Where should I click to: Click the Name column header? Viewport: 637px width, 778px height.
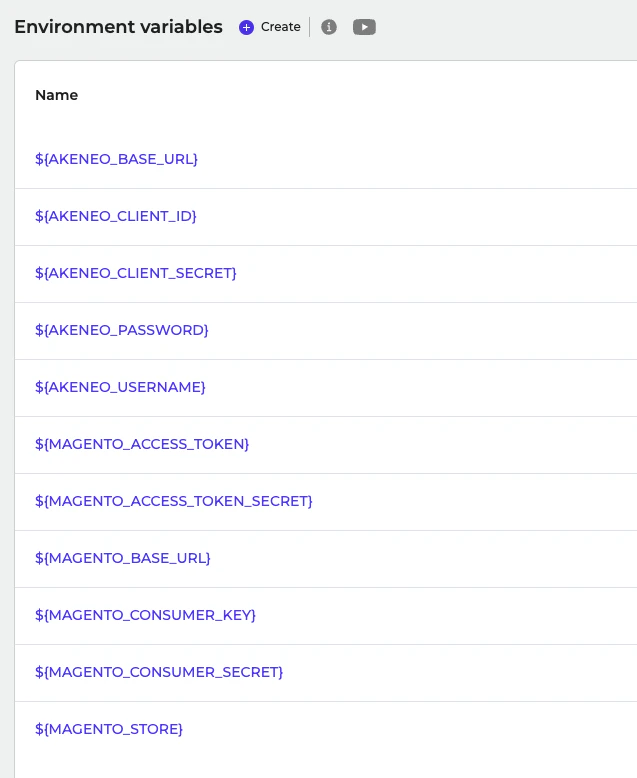[x=57, y=95]
